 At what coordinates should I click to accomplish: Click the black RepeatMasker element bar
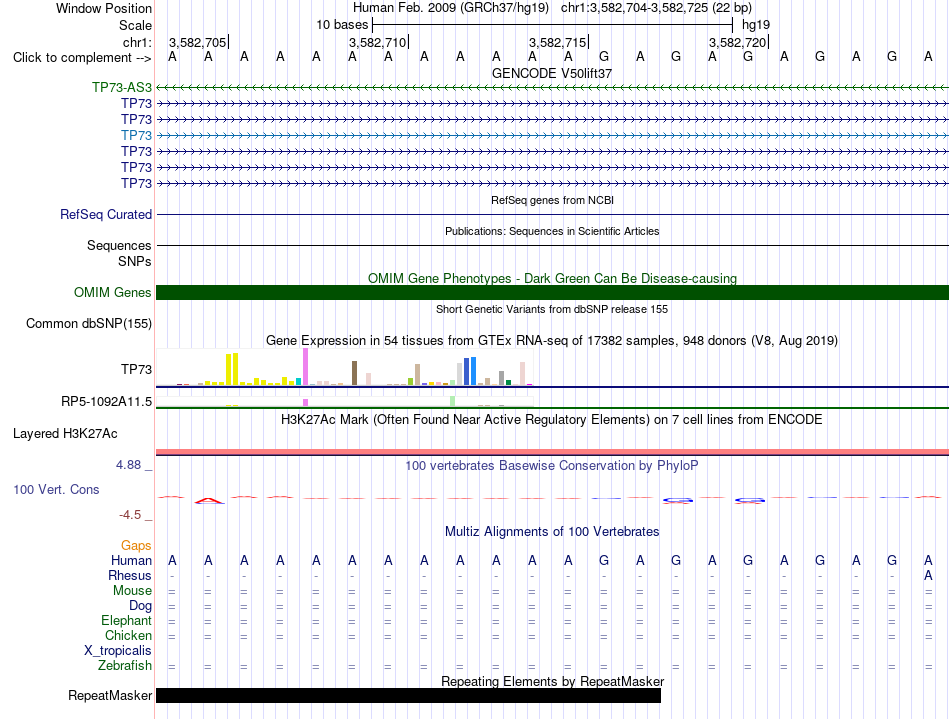tap(408, 695)
